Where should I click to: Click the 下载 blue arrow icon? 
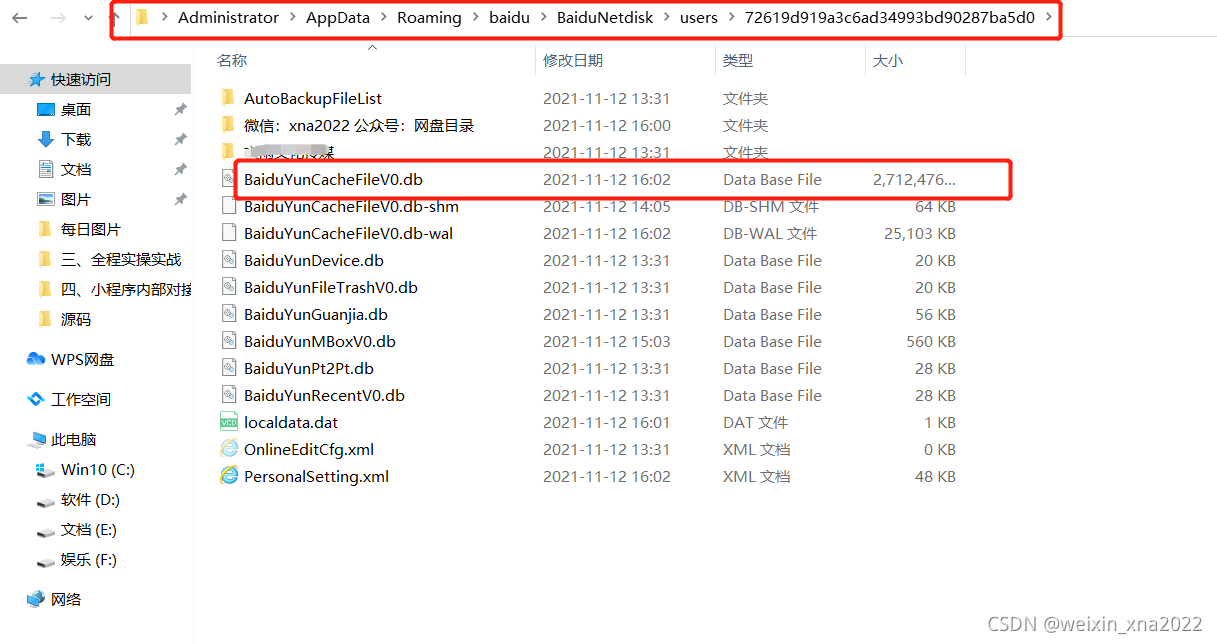[45, 139]
